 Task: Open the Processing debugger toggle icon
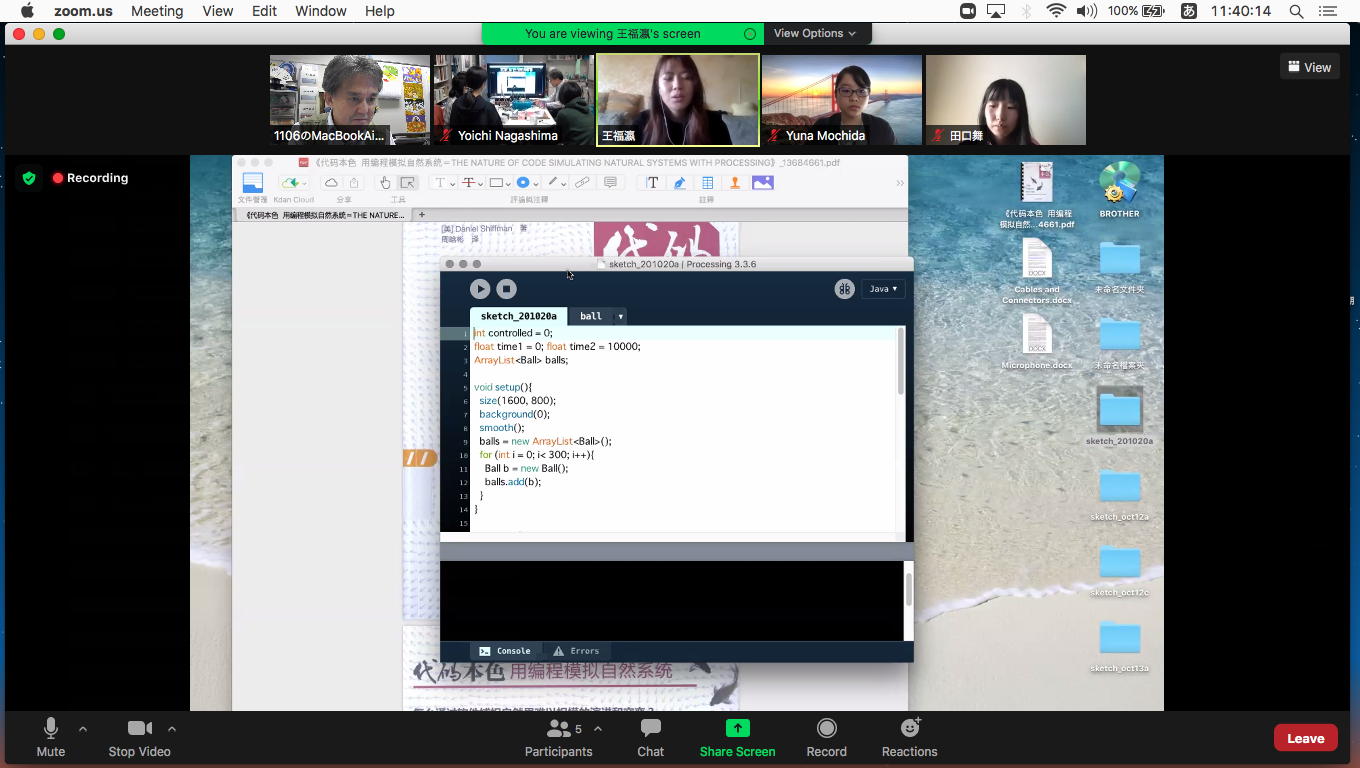click(845, 289)
